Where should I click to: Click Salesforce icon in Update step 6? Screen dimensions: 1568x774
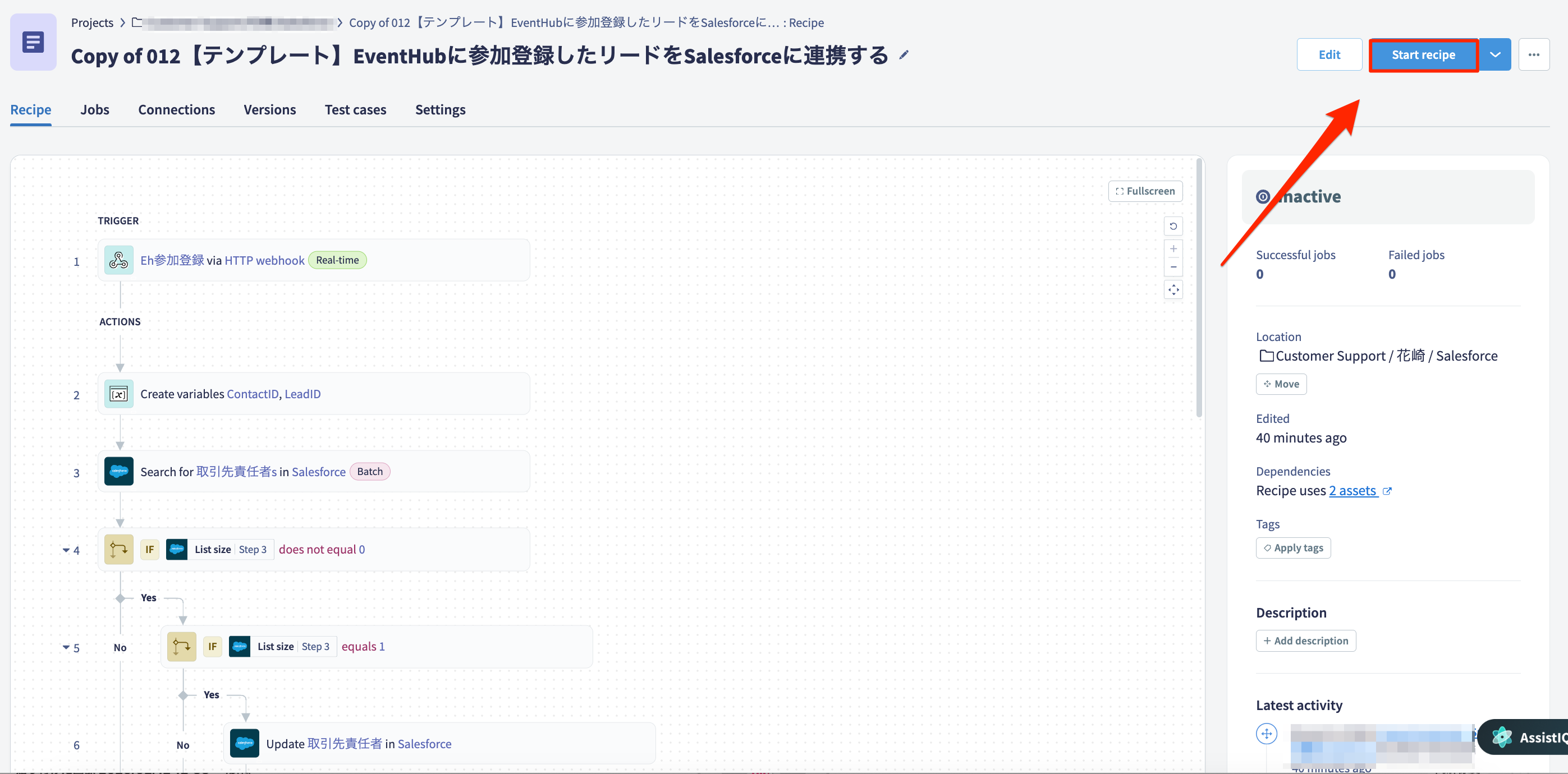(244, 744)
